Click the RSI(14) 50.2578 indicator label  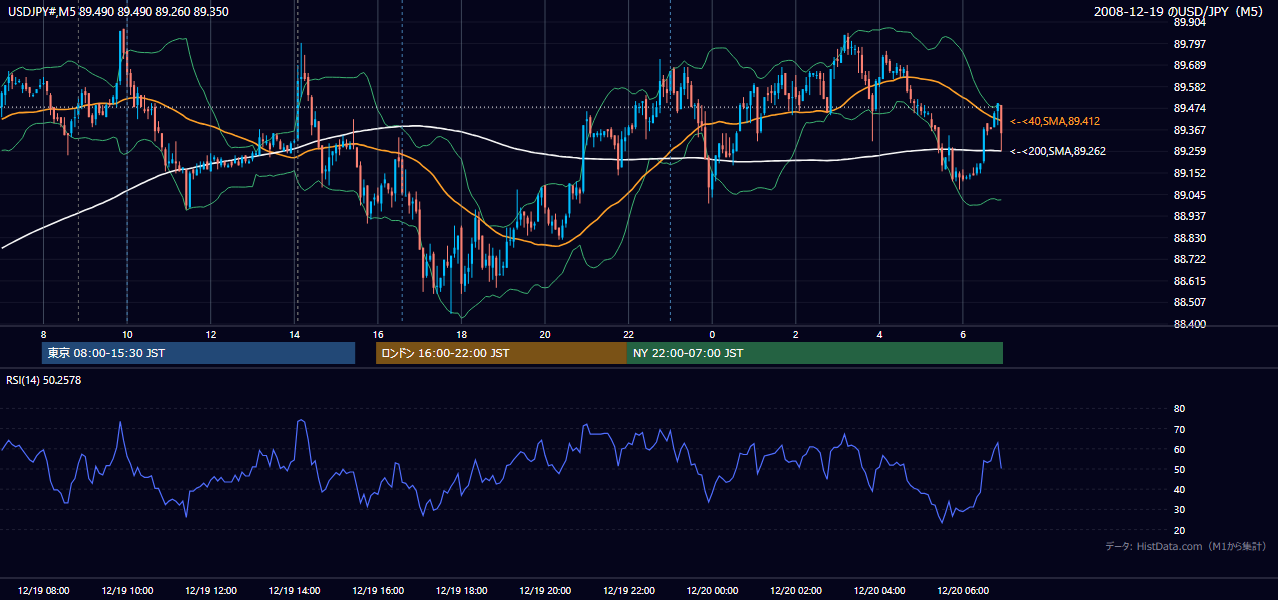44,380
